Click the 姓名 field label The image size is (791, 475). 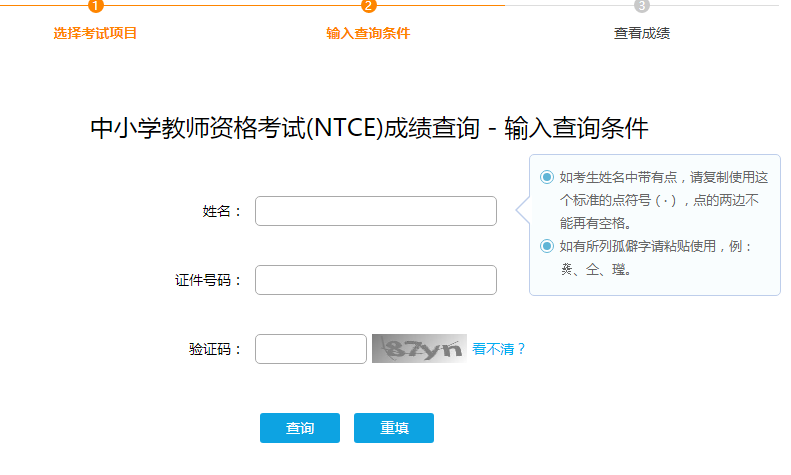pos(222,211)
